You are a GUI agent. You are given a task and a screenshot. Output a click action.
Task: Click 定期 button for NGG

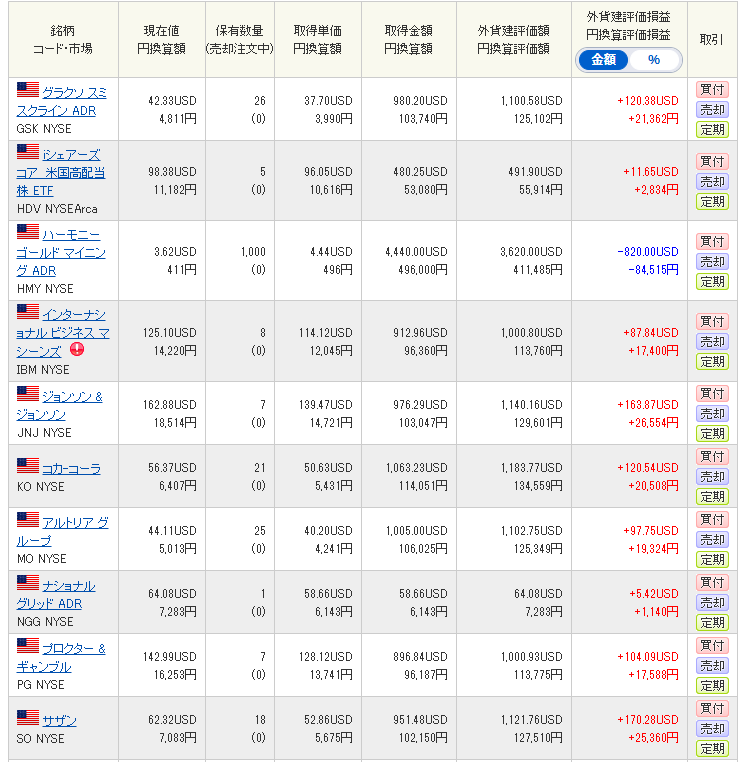(712, 623)
